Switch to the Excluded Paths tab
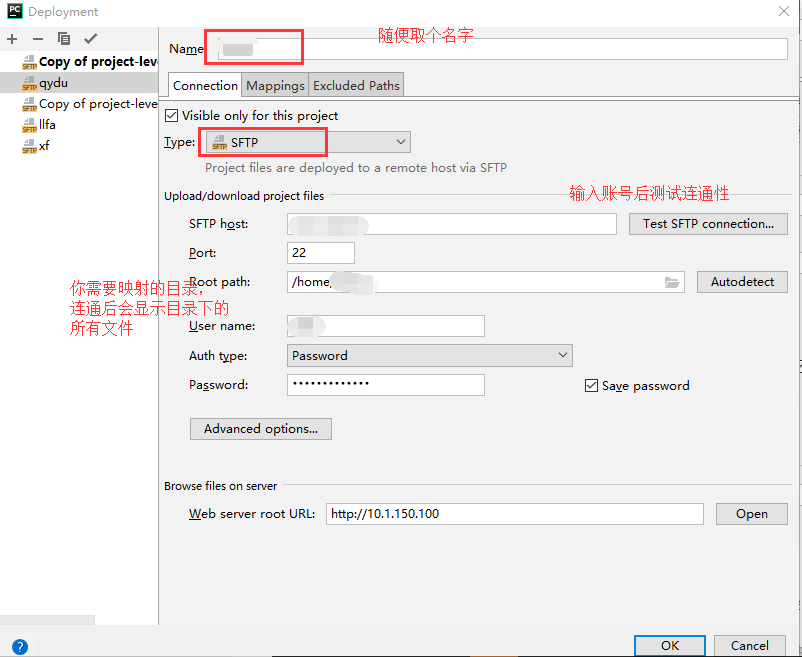 click(356, 85)
